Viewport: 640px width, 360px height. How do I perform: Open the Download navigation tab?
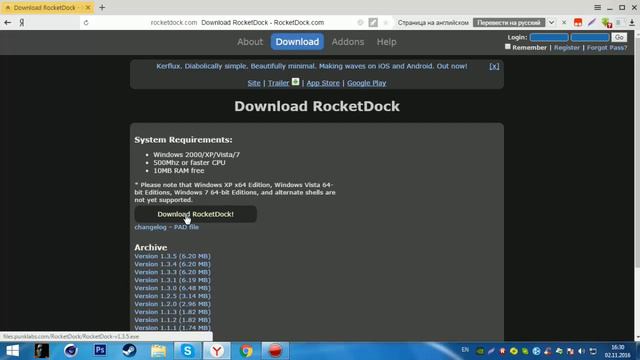coord(297,42)
